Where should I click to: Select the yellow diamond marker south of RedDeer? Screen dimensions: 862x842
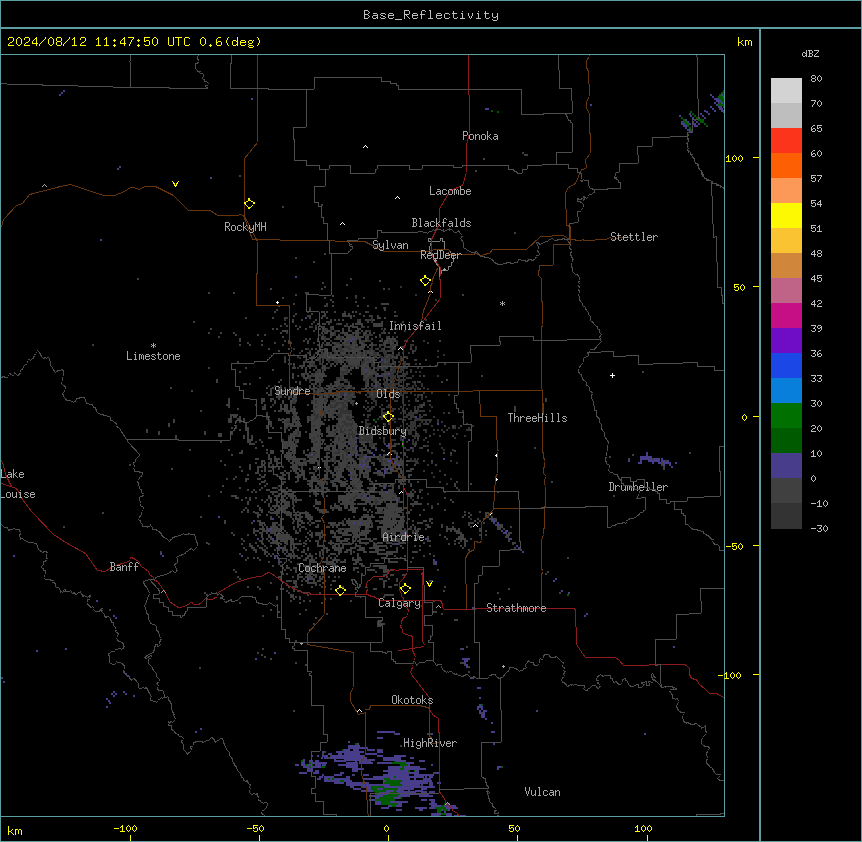tap(425, 281)
